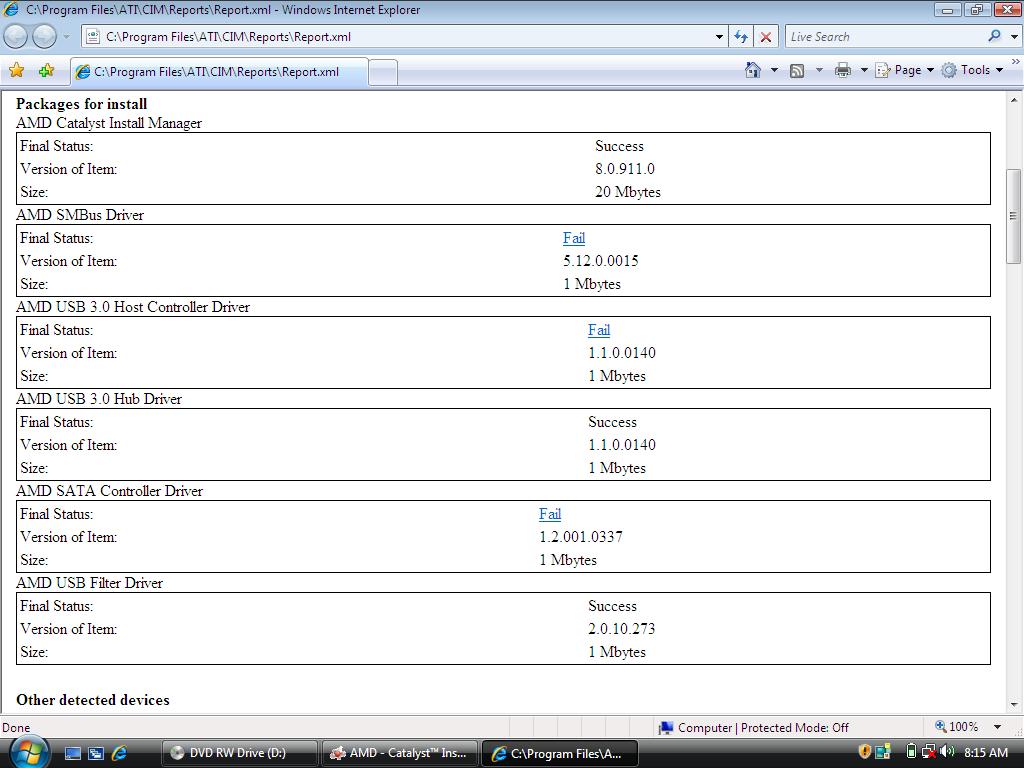Go to the Home page icon

tap(752, 70)
